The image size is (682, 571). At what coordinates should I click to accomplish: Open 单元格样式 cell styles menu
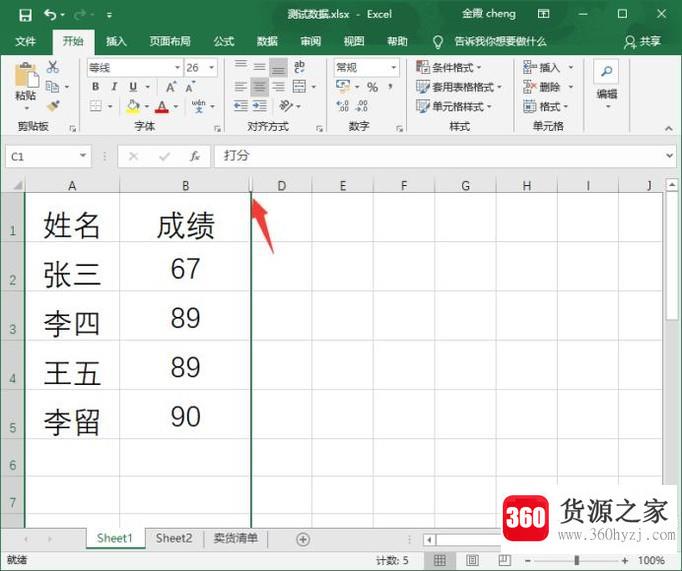(x=454, y=106)
